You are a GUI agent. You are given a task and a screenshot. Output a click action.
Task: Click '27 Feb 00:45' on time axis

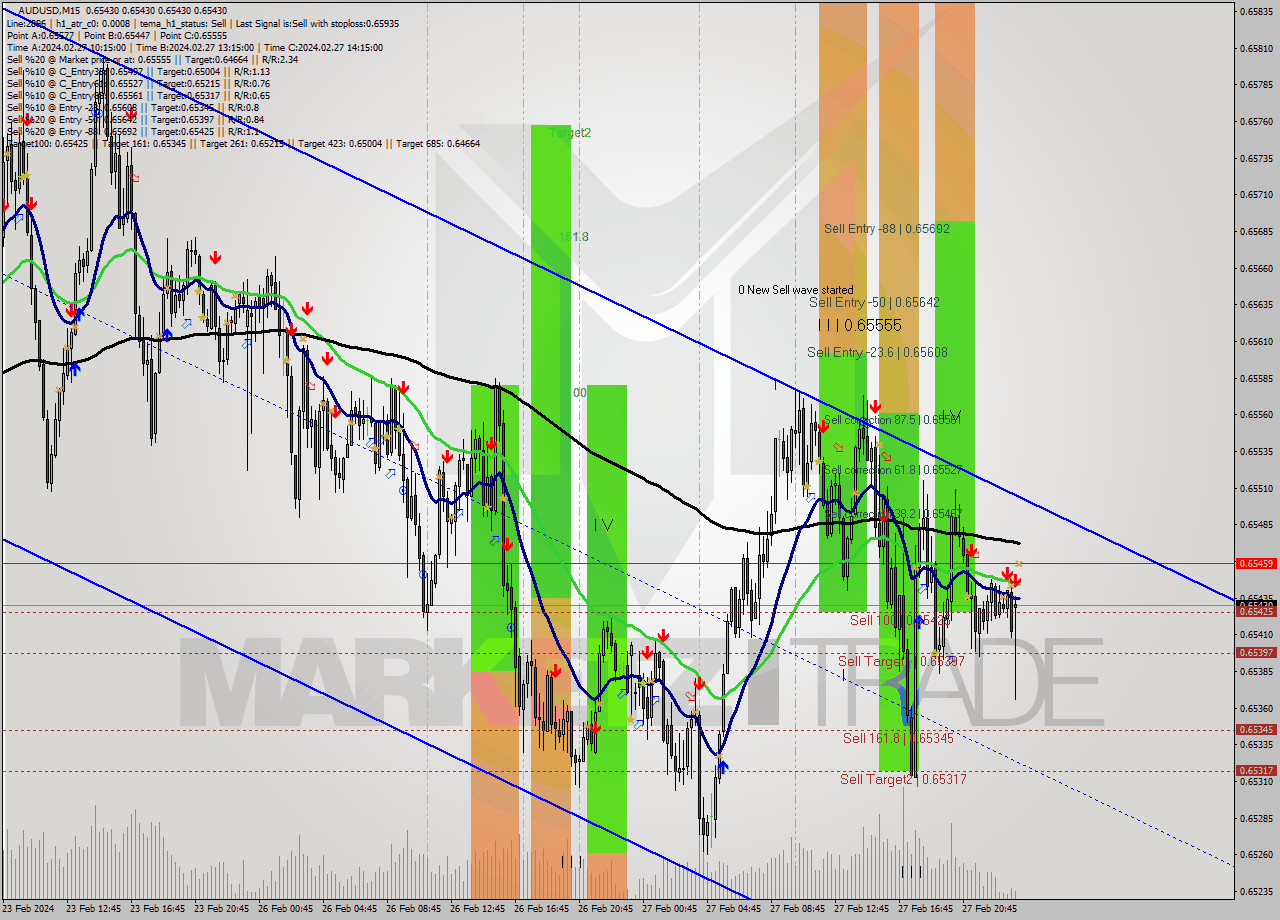[669, 909]
